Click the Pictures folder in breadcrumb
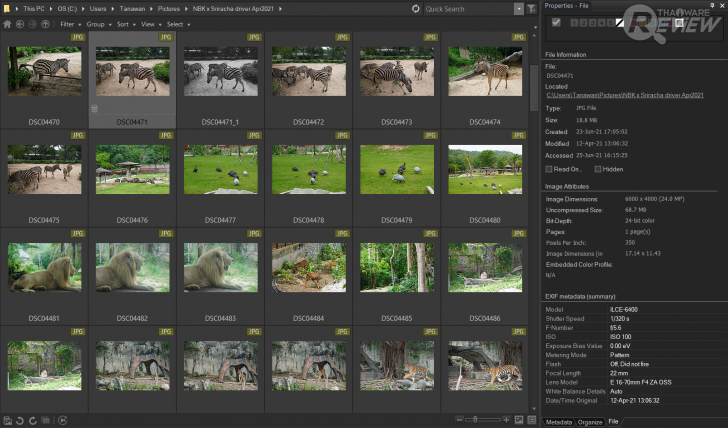Image resolution: width=728 pixels, height=428 pixels. 169,8
